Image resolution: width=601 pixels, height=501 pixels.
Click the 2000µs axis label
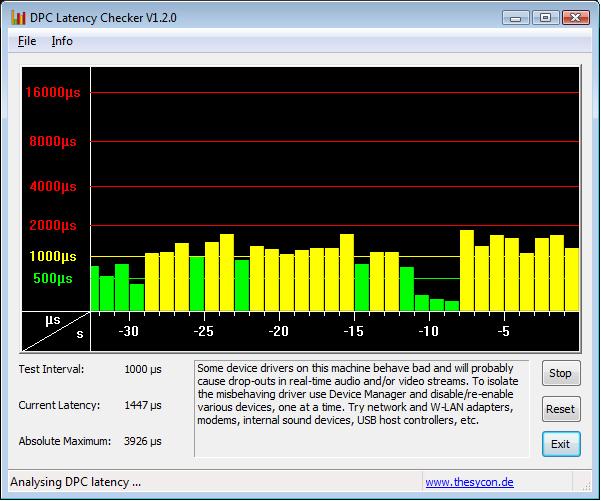[x=53, y=225]
